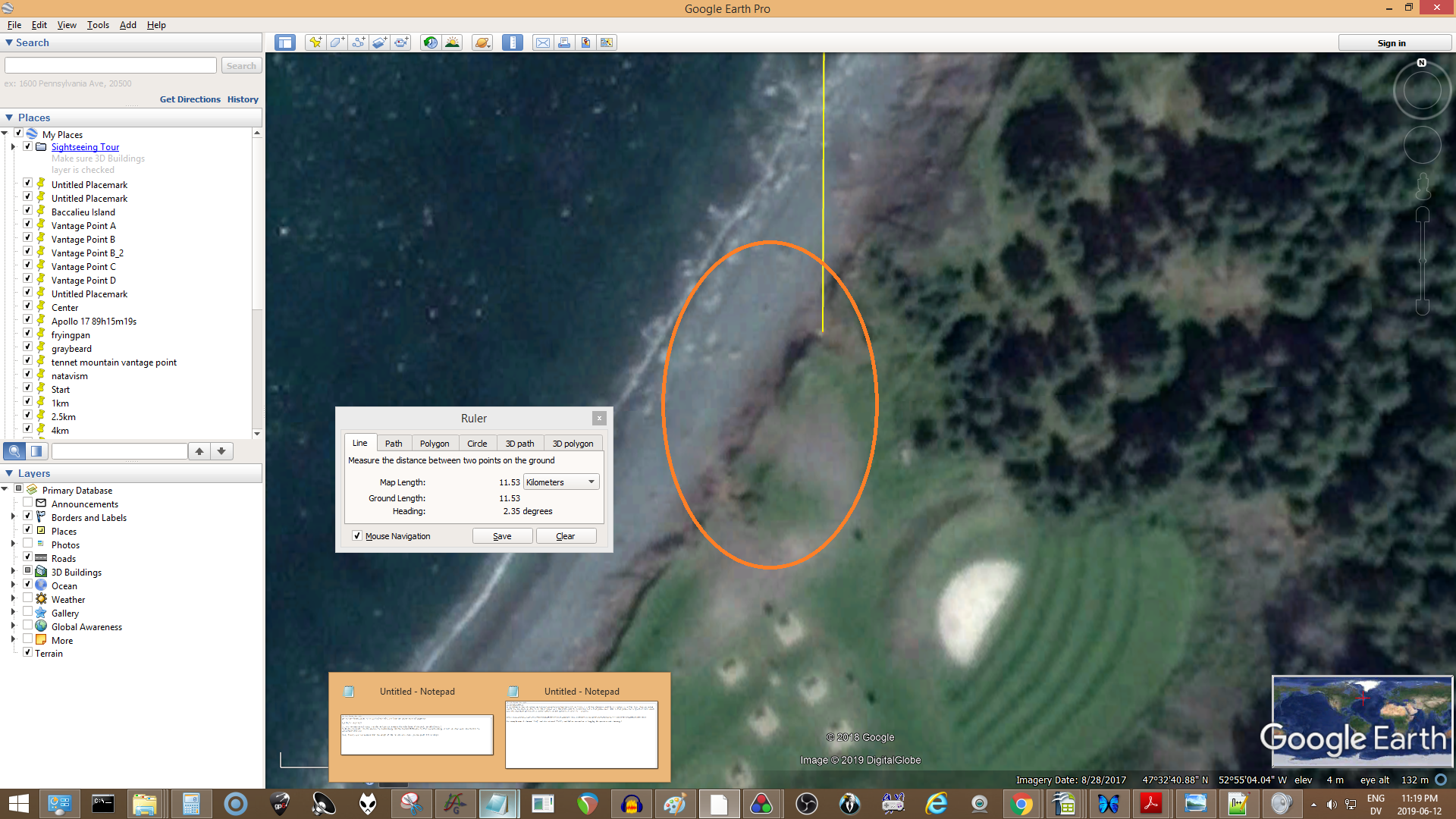This screenshot has height=819, width=1456.
Task: Toggle Mouse Navigation checkbox in Ruler
Action: [357, 535]
